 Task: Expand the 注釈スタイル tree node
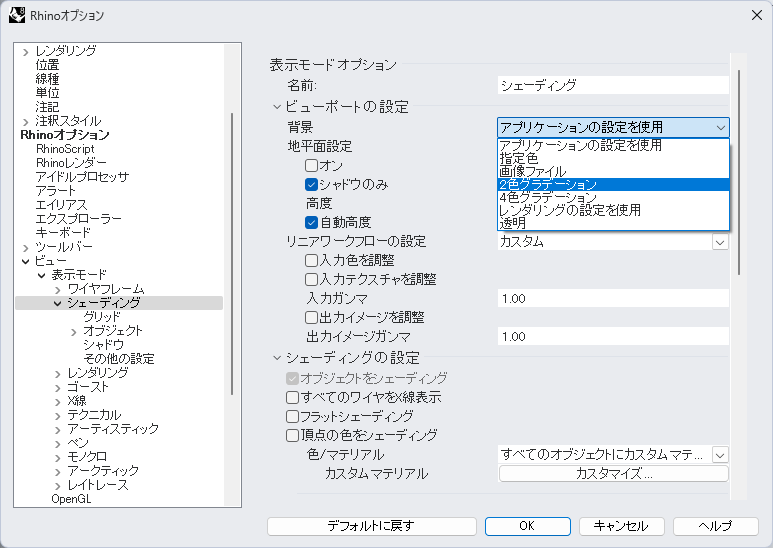pyautogui.click(x=26, y=121)
